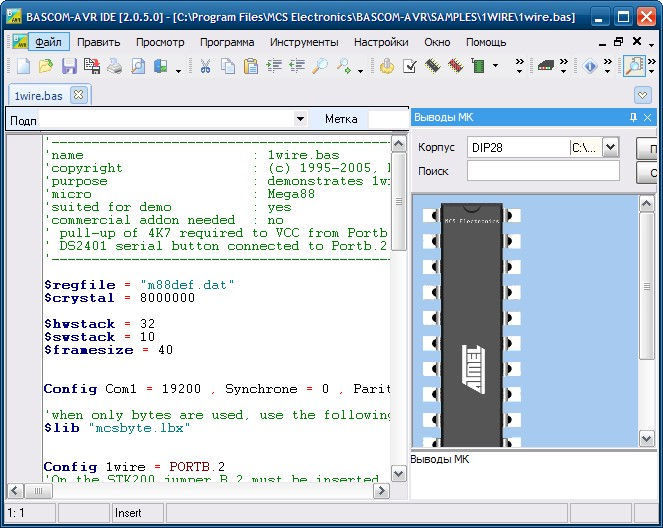Toggle the pin-out viewer toolbar icon
Screen dimensions: 663x528
pos(635,66)
